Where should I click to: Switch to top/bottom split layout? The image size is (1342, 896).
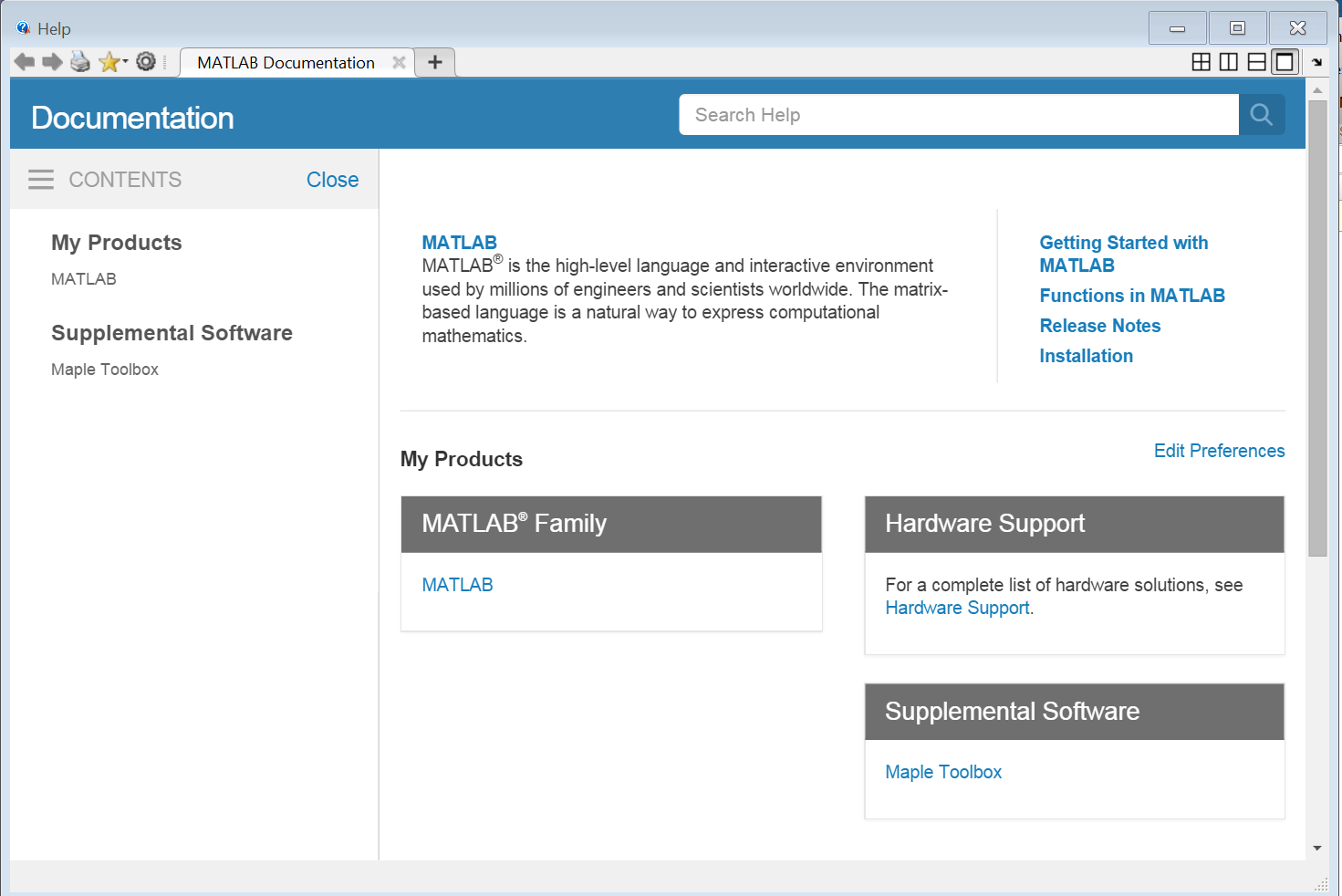(1256, 62)
